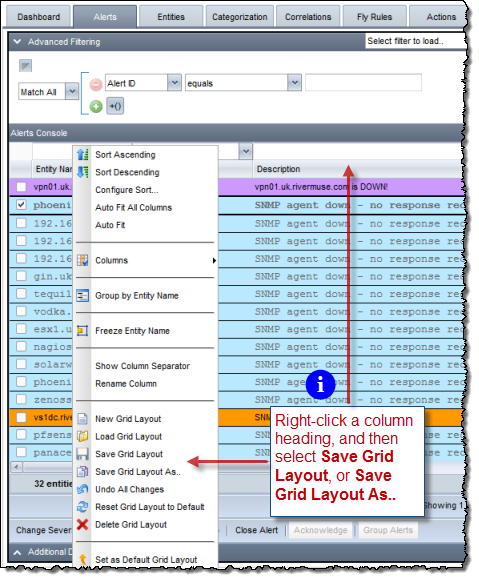Tick the orange vs1dc row checkbox
The width and height of the screenshot is (479, 583).
21,418
